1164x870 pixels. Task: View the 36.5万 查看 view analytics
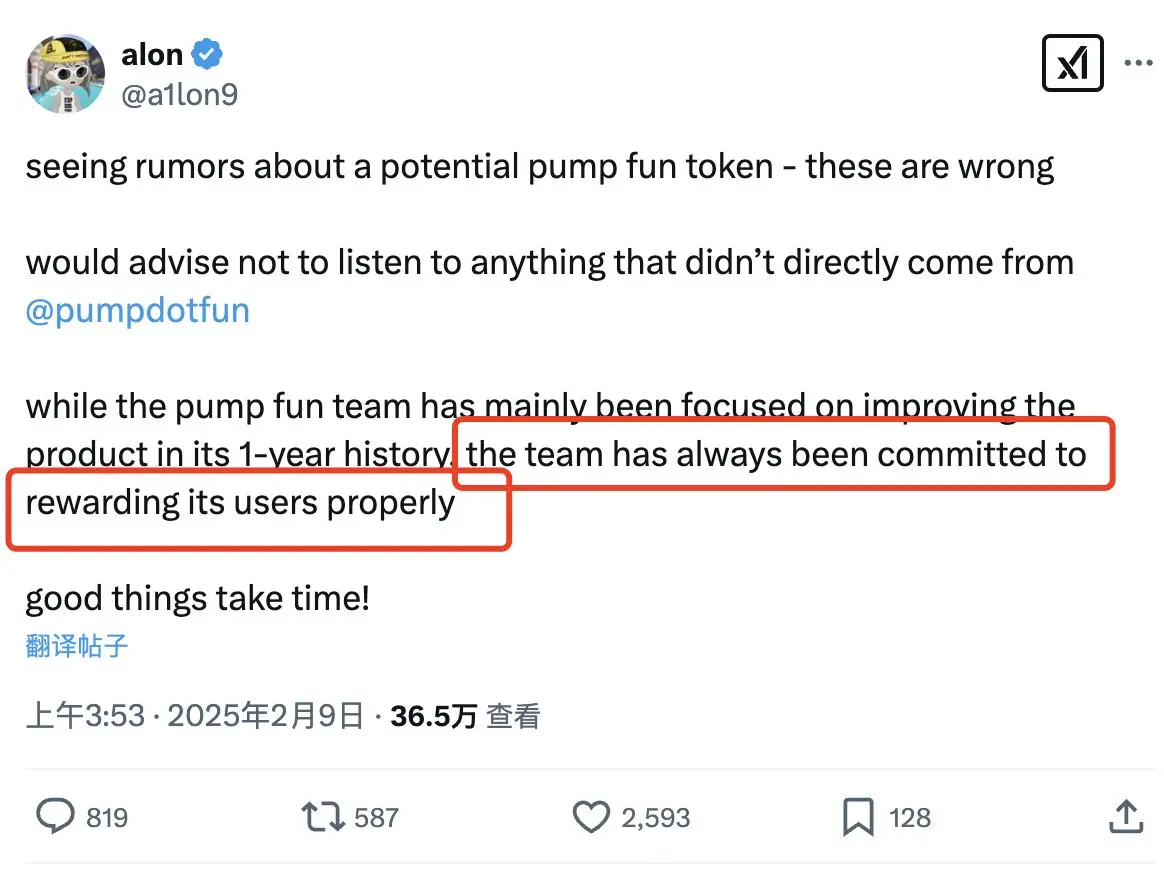click(x=465, y=716)
